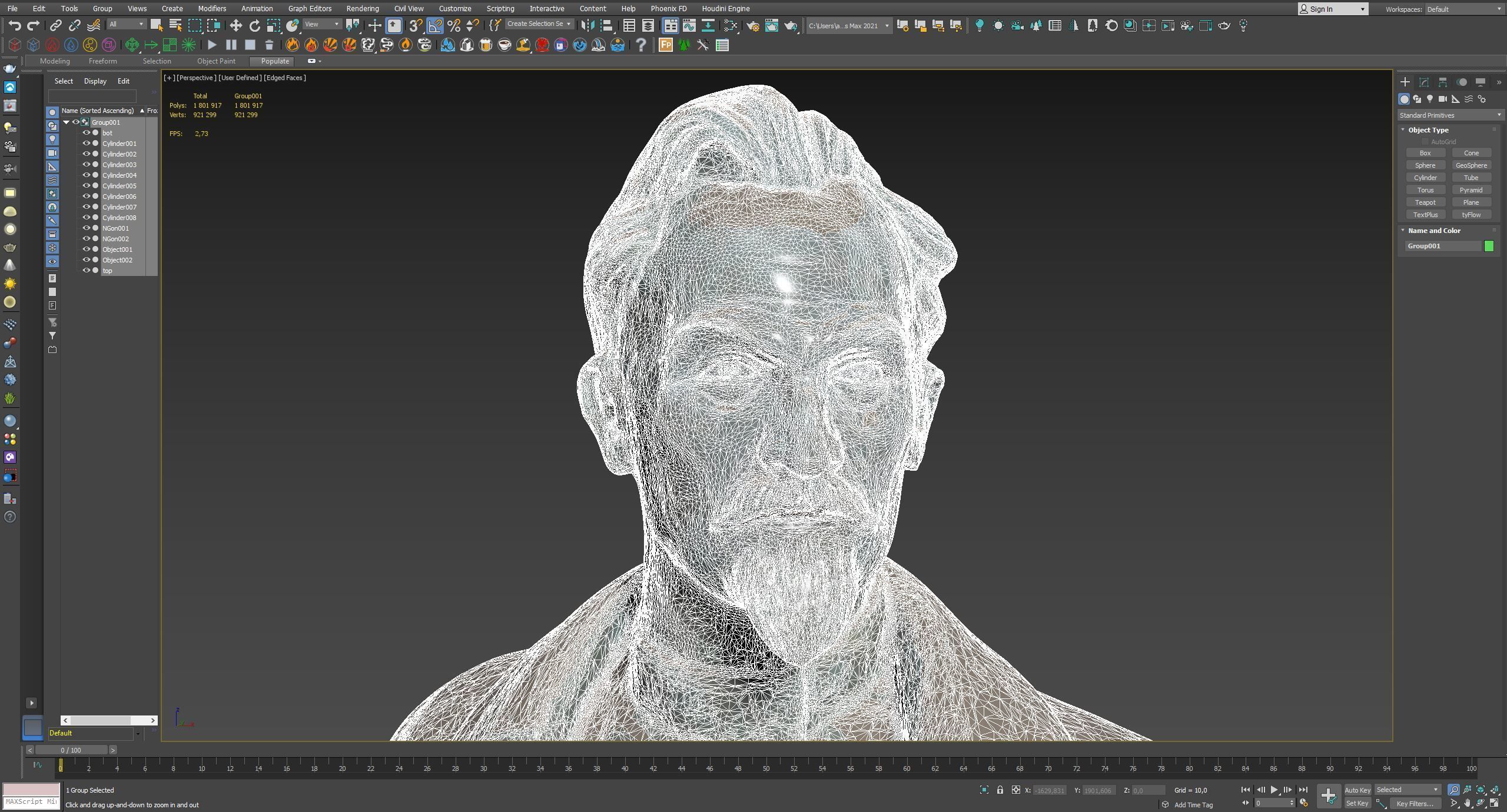Open Render Setup teapot icon
1507x812 pixels.
[x=753, y=25]
